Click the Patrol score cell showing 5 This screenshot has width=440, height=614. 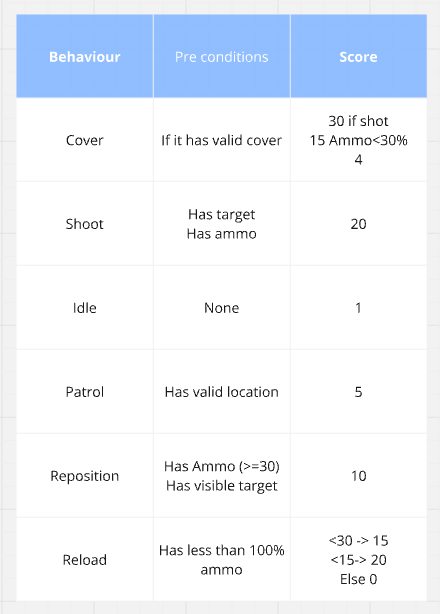click(359, 392)
